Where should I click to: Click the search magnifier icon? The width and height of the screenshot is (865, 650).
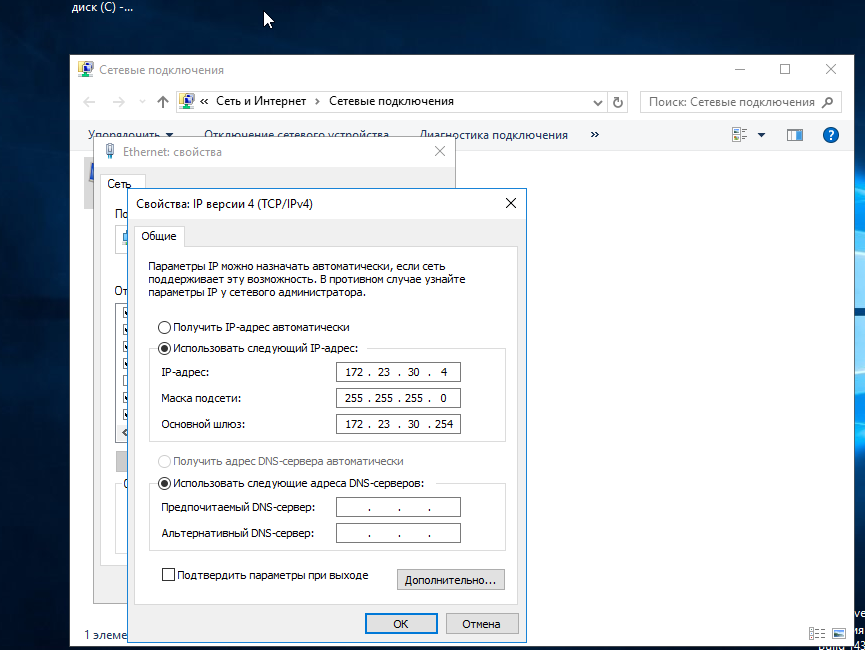tap(827, 102)
